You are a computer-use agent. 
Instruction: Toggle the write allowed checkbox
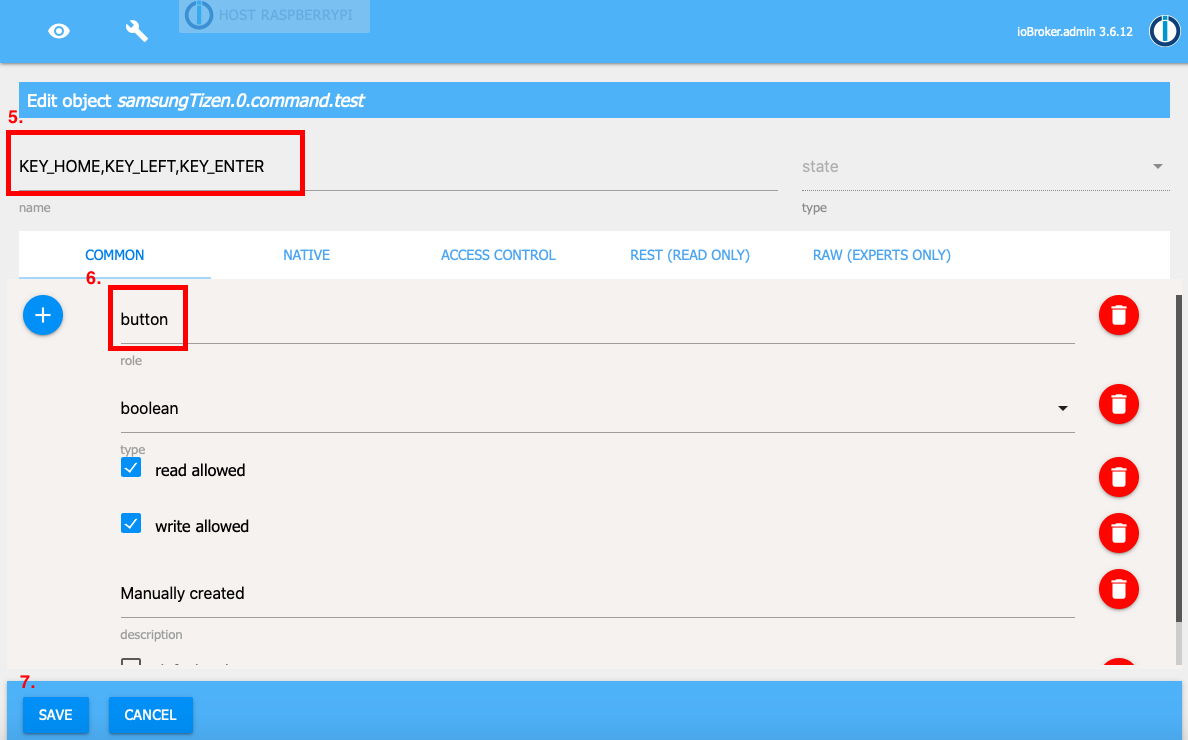coord(131,523)
